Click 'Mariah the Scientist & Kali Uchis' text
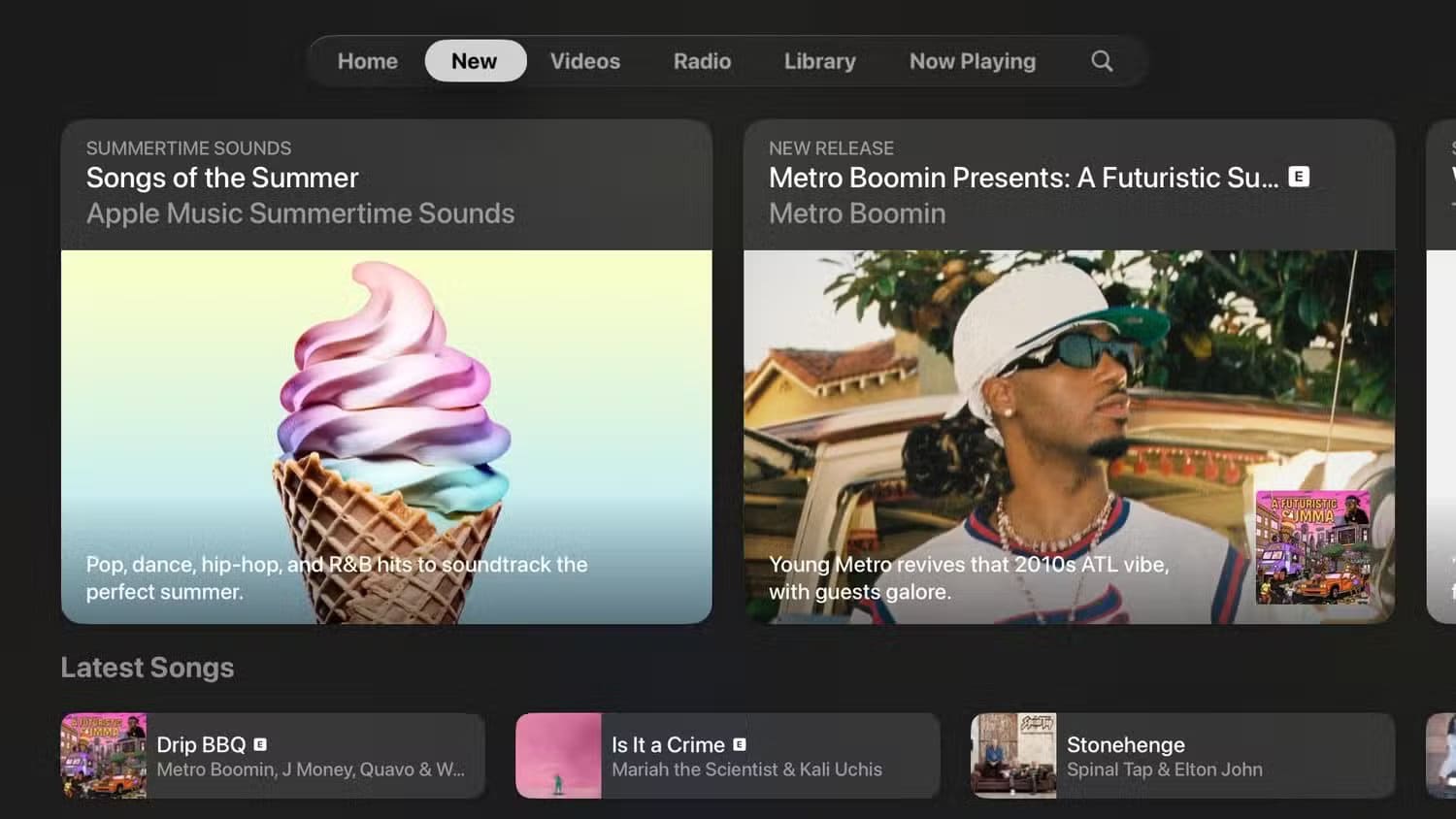Screen dimensions: 1456x819 (746, 770)
